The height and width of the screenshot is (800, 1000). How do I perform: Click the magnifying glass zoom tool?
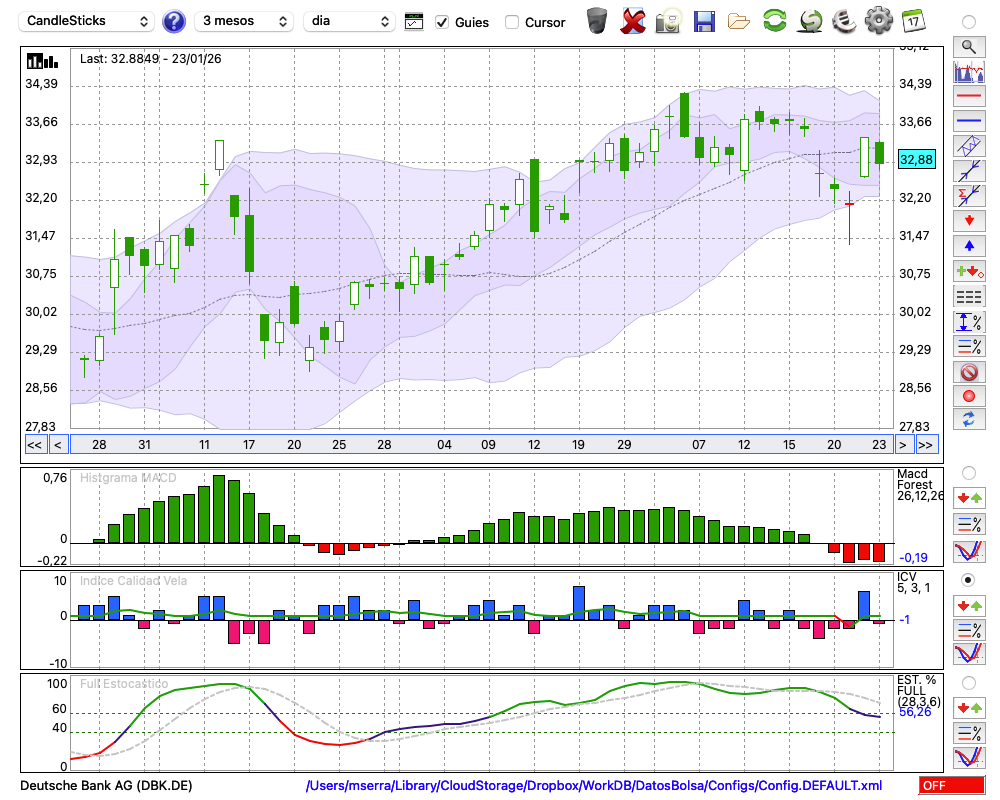tap(968, 46)
